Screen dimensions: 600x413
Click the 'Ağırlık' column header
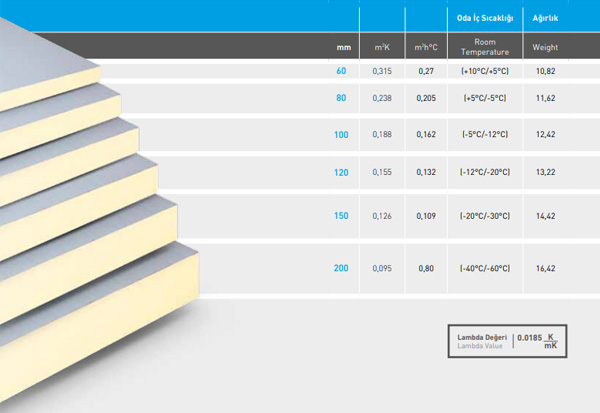[x=545, y=17]
